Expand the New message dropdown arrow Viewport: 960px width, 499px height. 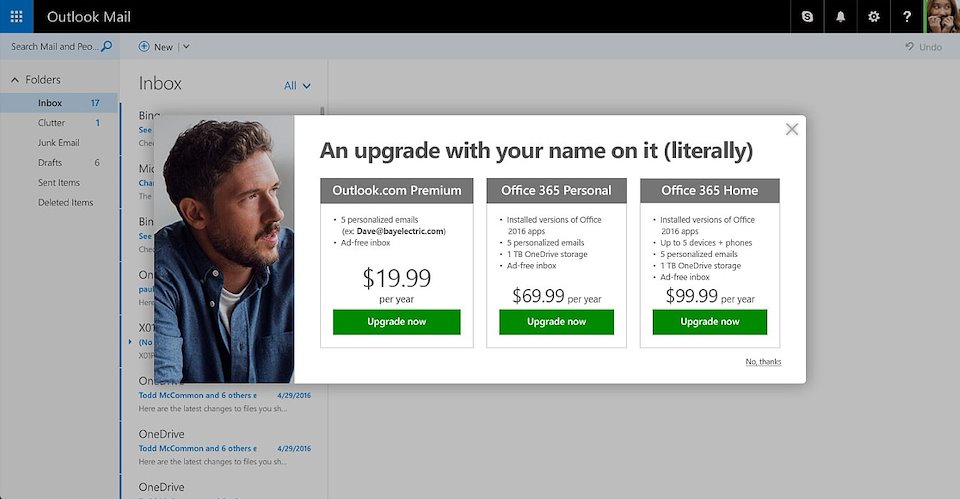click(186, 46)
